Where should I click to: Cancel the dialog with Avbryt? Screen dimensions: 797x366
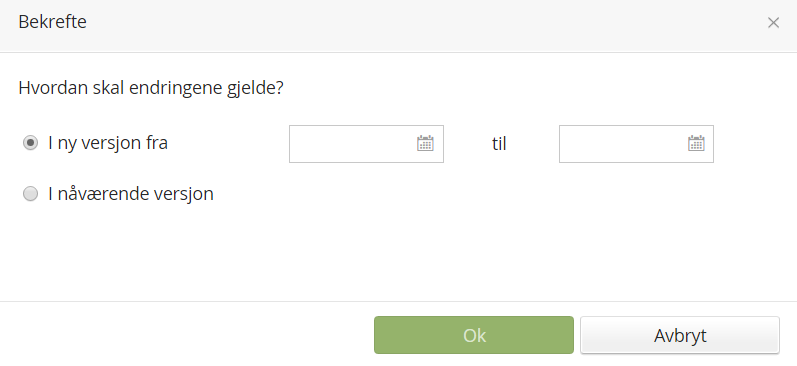click(680, 335)
